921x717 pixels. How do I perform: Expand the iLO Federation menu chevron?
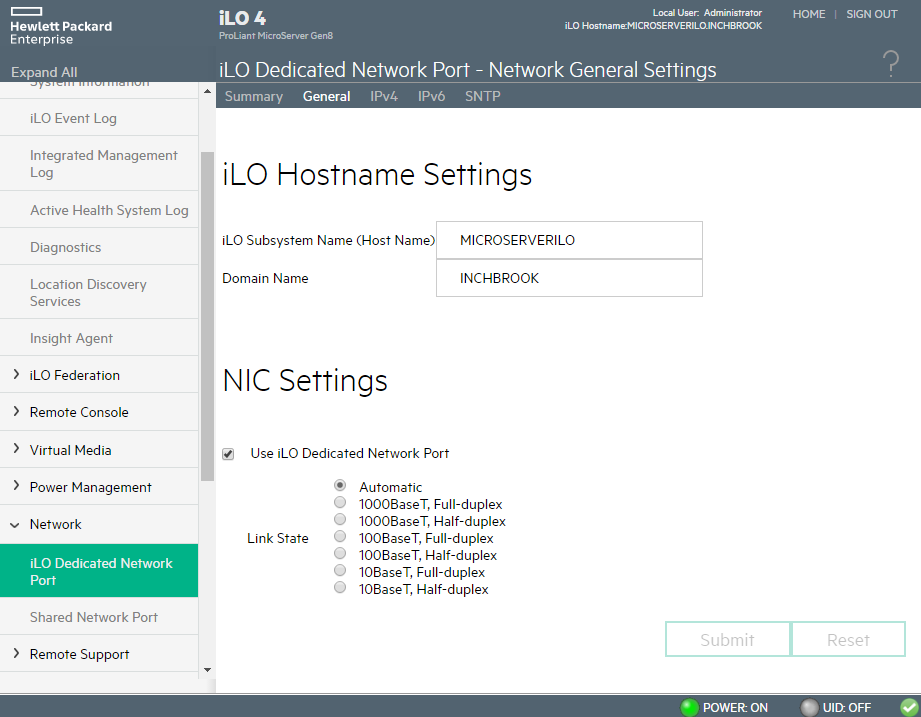point(16,374)
